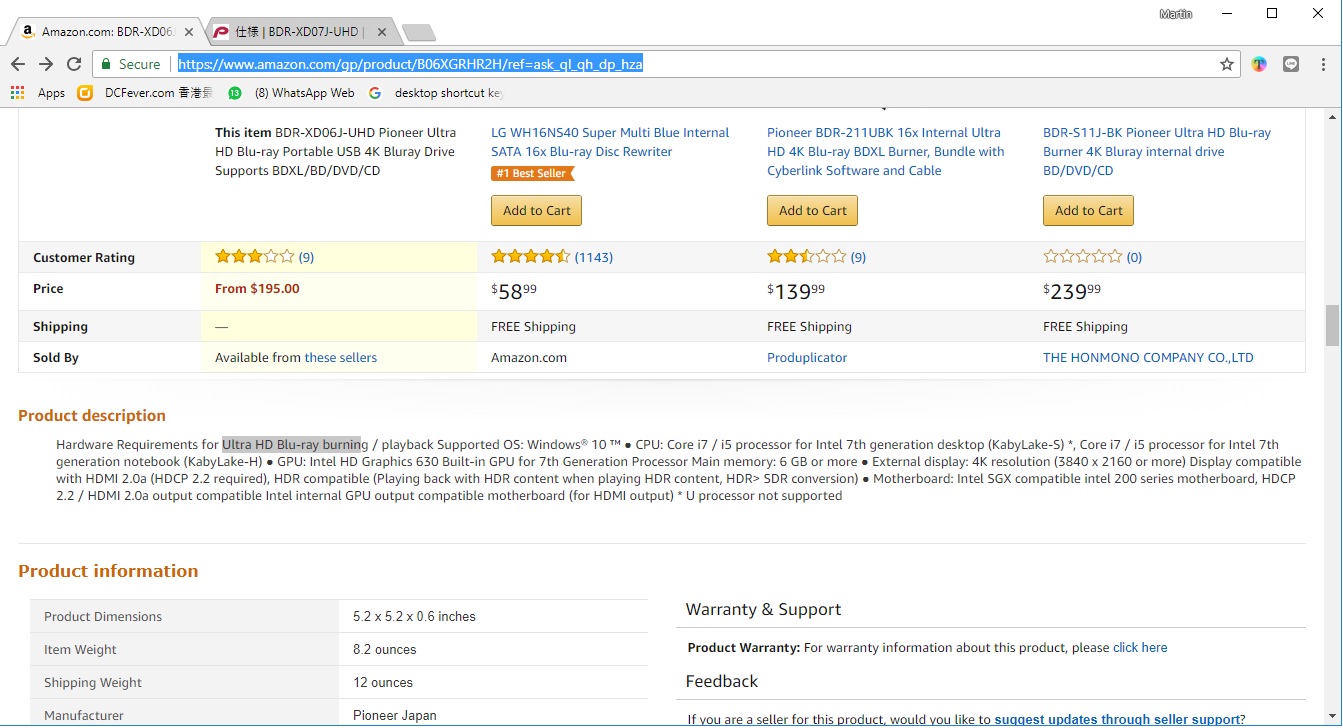Open the LINE extension icon

click(1291, 64)
